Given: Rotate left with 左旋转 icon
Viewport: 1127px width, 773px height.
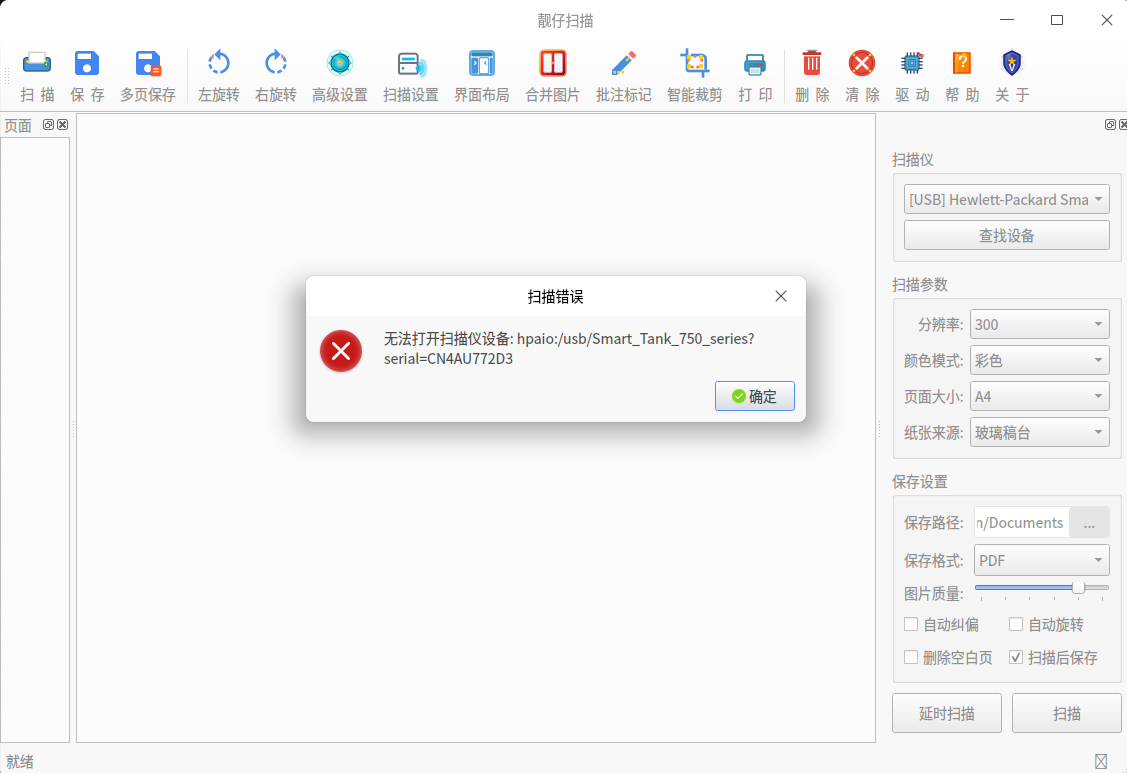Looking at the screenshot, I should (218, 63).
